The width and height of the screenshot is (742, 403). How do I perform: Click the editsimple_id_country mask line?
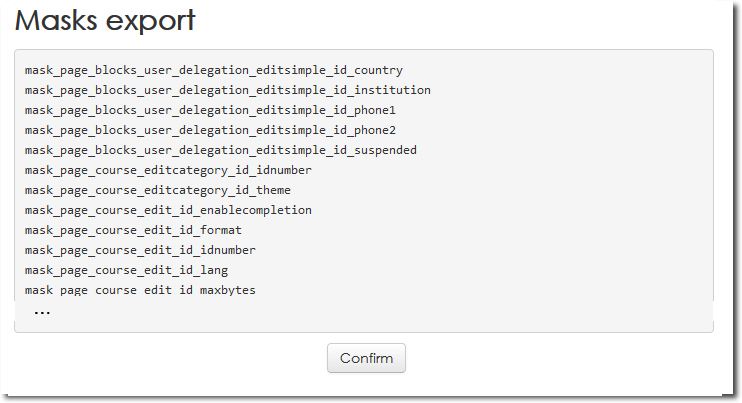pyautogui.click(x=213, y=70)
